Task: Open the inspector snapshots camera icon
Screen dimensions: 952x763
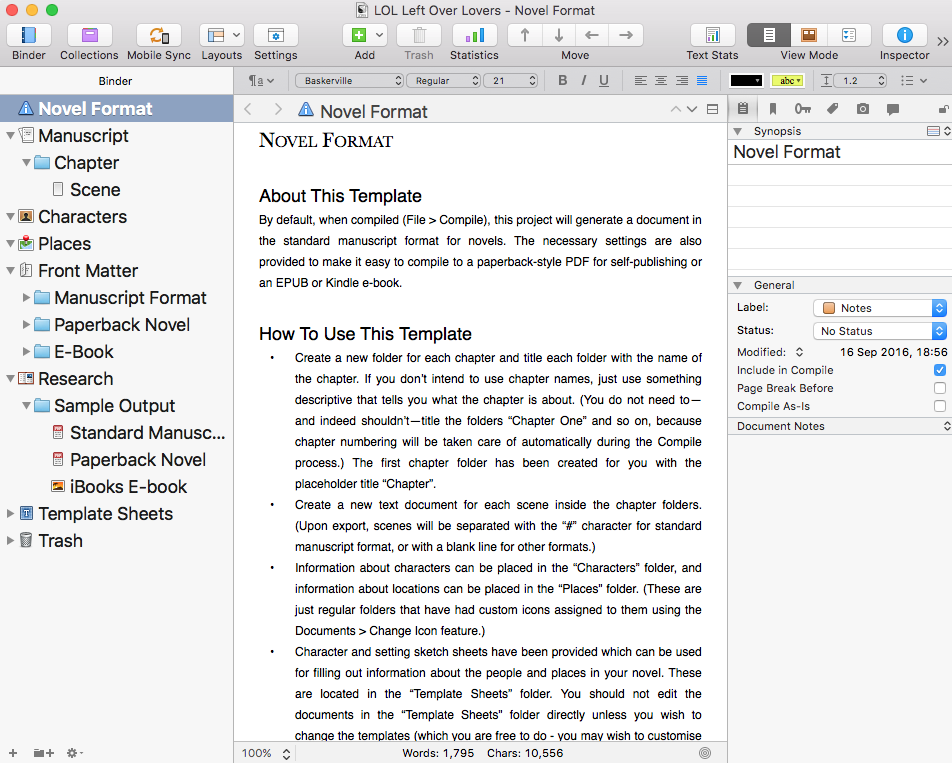Action: pyautogui.click(x=863, y=109)
